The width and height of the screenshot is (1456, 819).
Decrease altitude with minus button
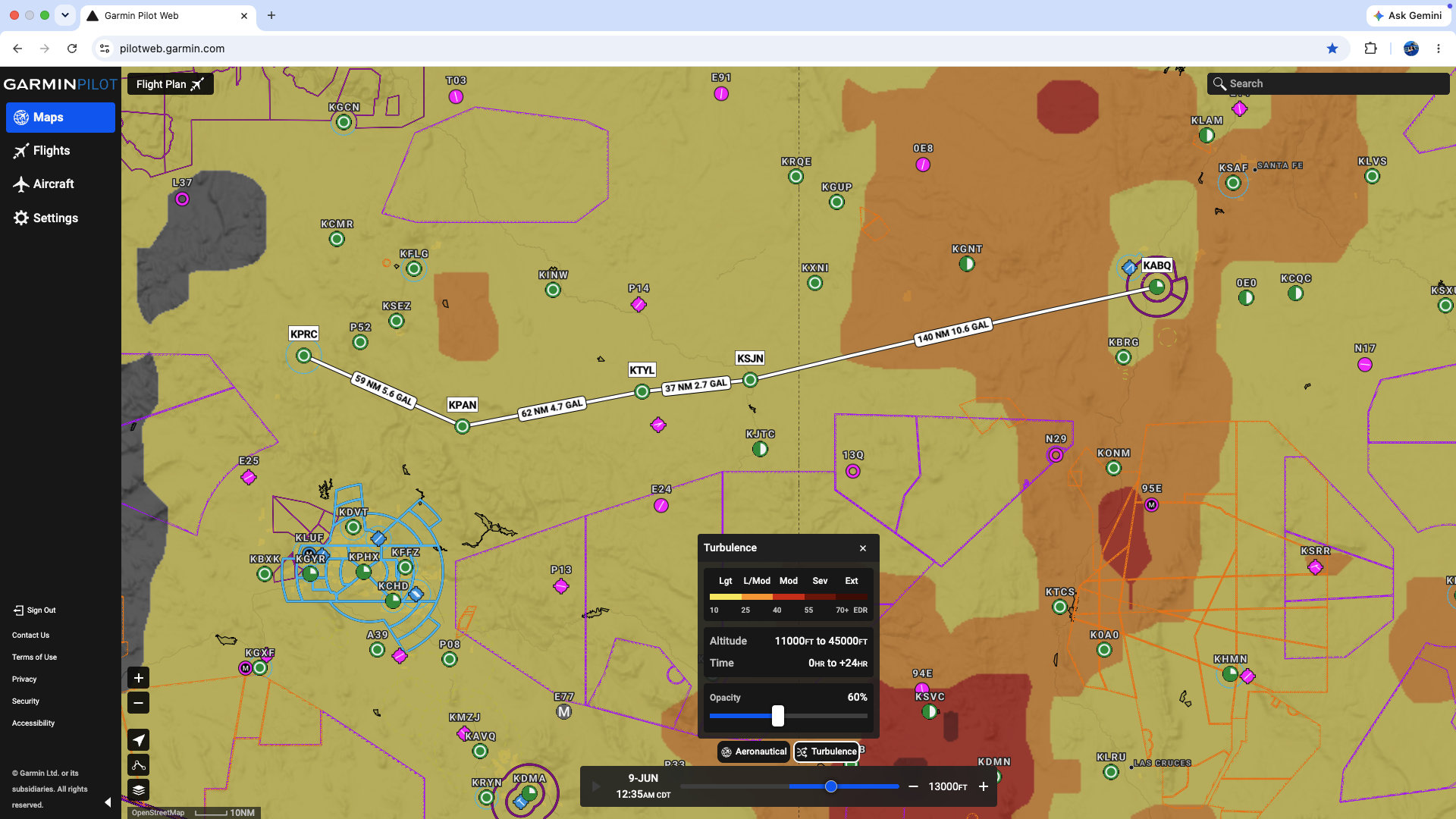coord(914,787)
